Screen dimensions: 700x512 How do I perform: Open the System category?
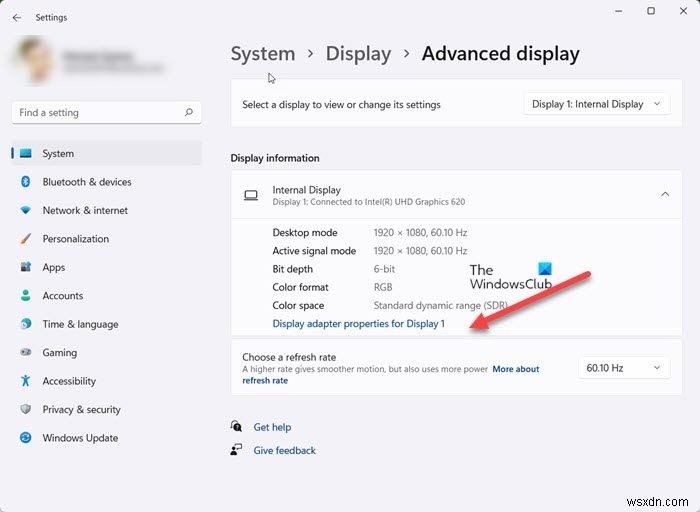[106, 154]
